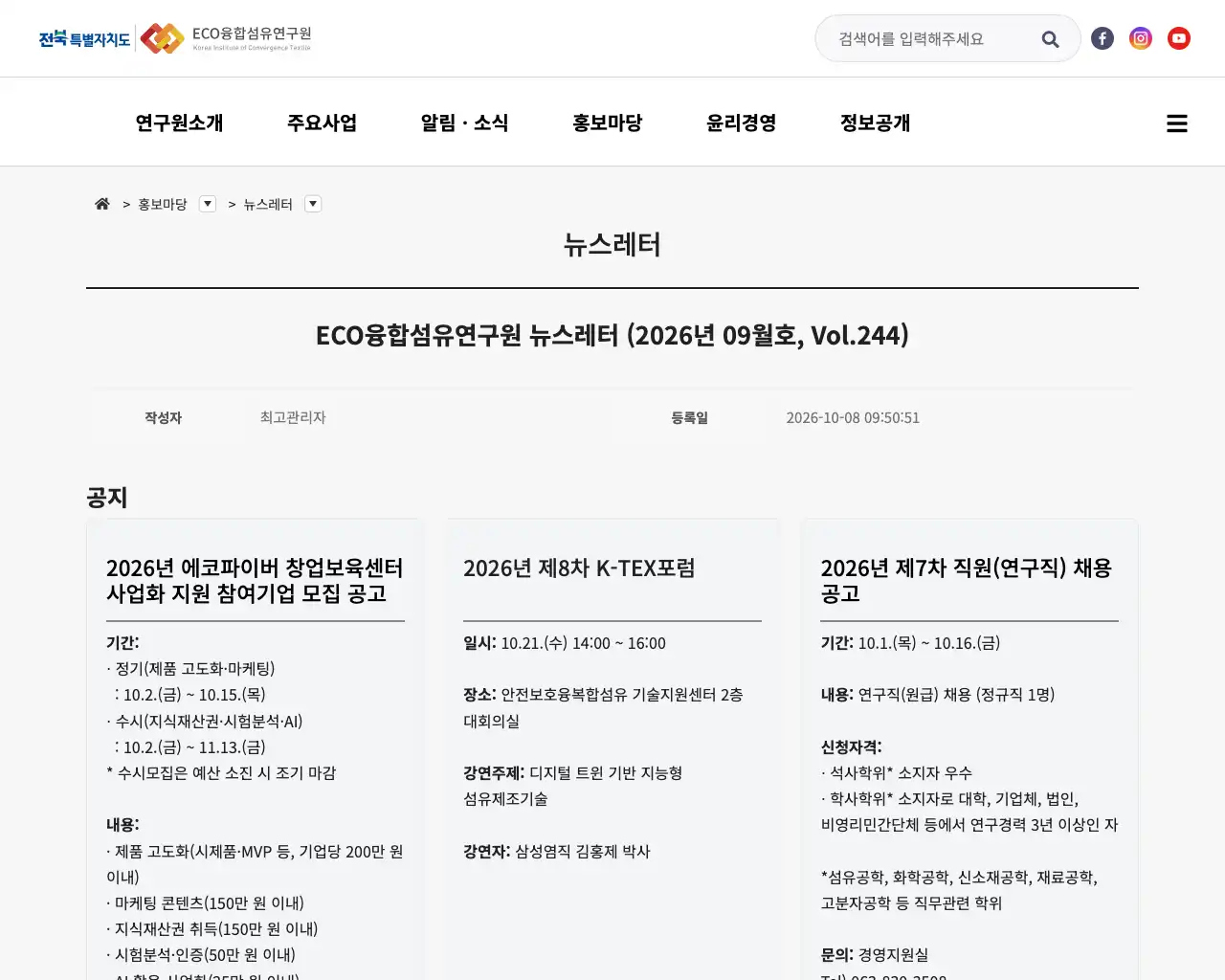The height and width of the screenshot is (980, 1225).
Task: Open the 정보공개 menu
Action: click(875, 122)
